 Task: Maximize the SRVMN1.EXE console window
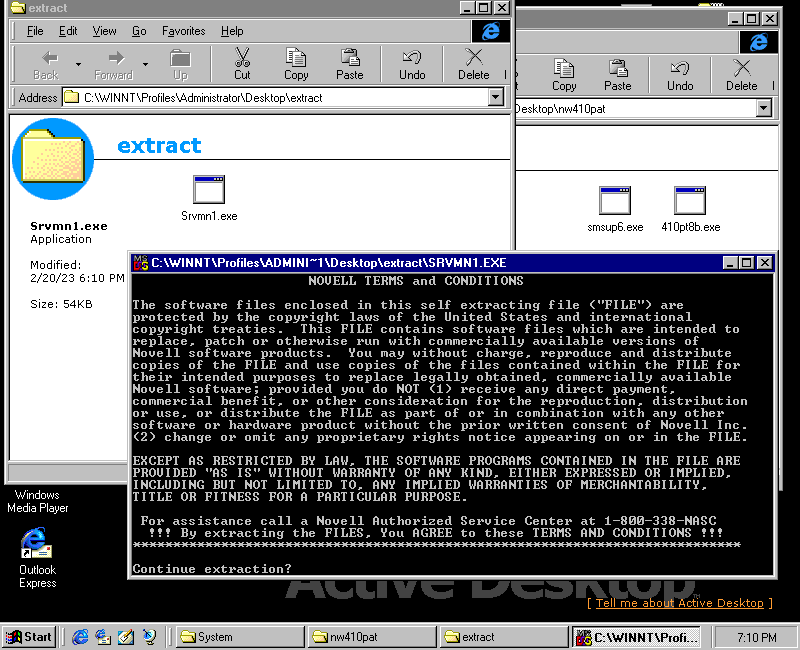click(746, 263)
